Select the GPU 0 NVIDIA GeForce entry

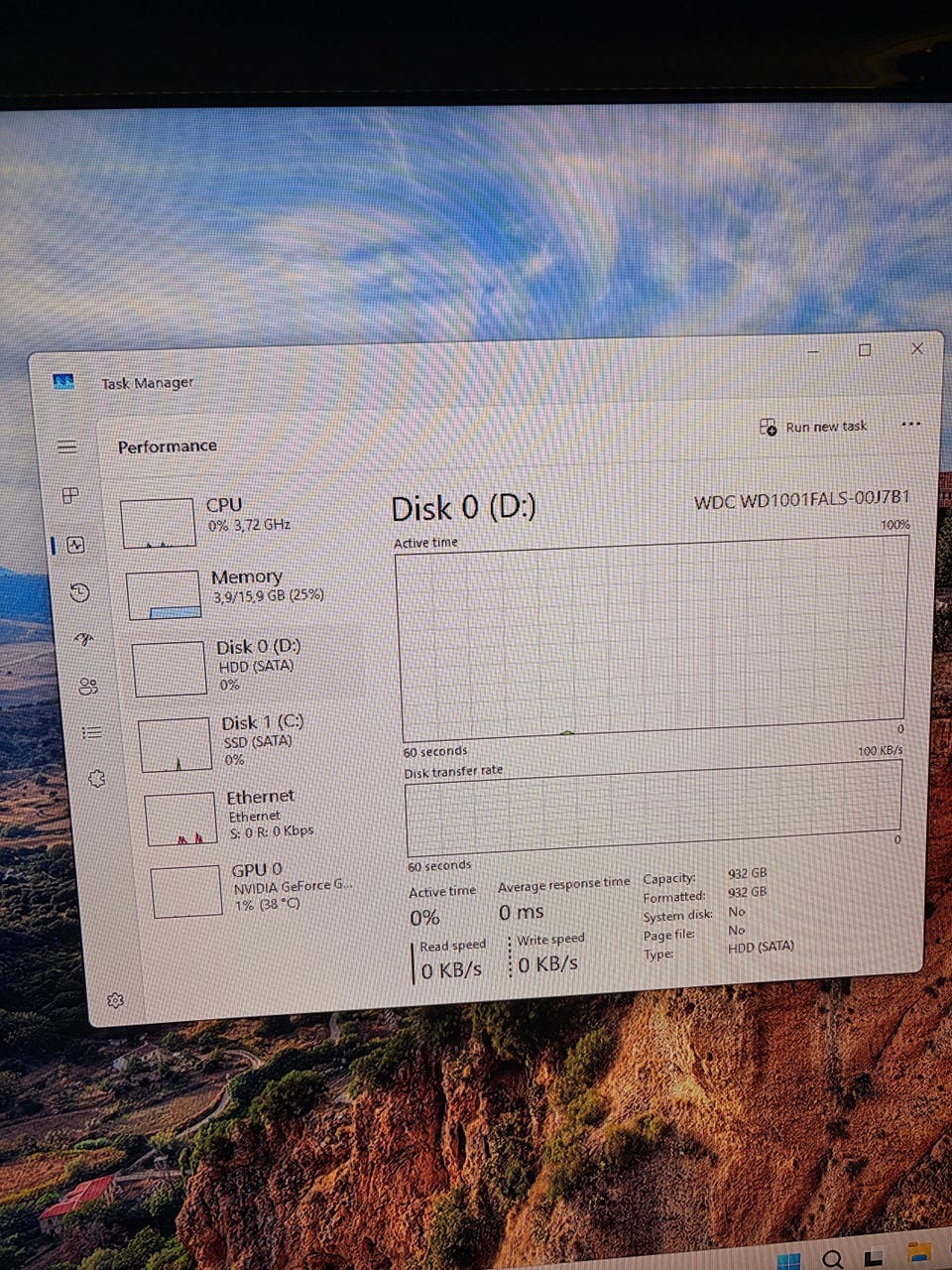pos(258,888)
